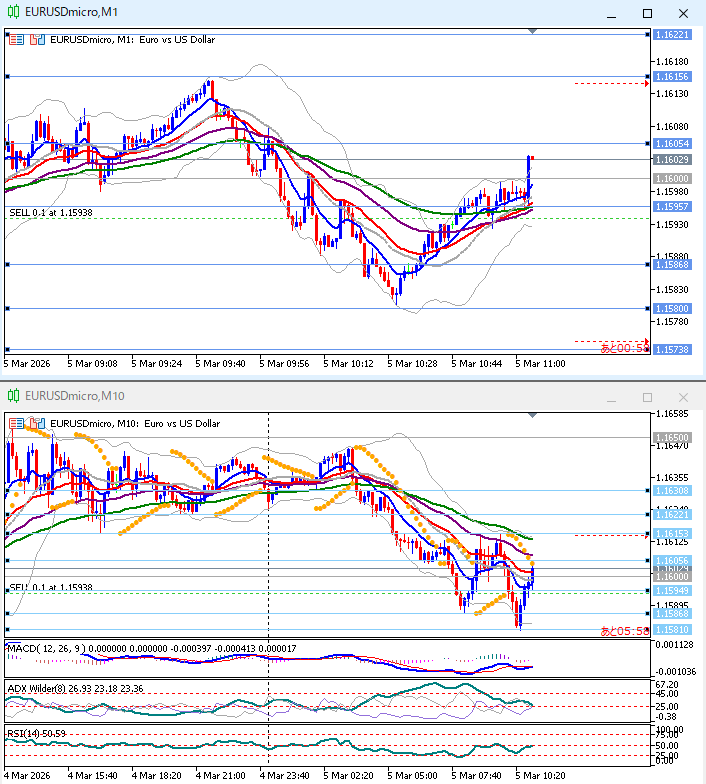Click the 1.15800 horizontal line in M1 chart

[x=300, y=309]
